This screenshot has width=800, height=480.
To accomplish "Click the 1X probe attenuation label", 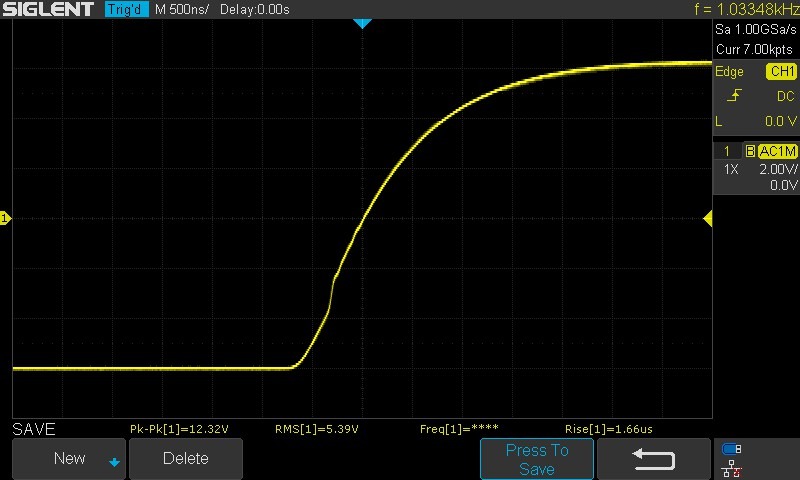I will point(731,169).
